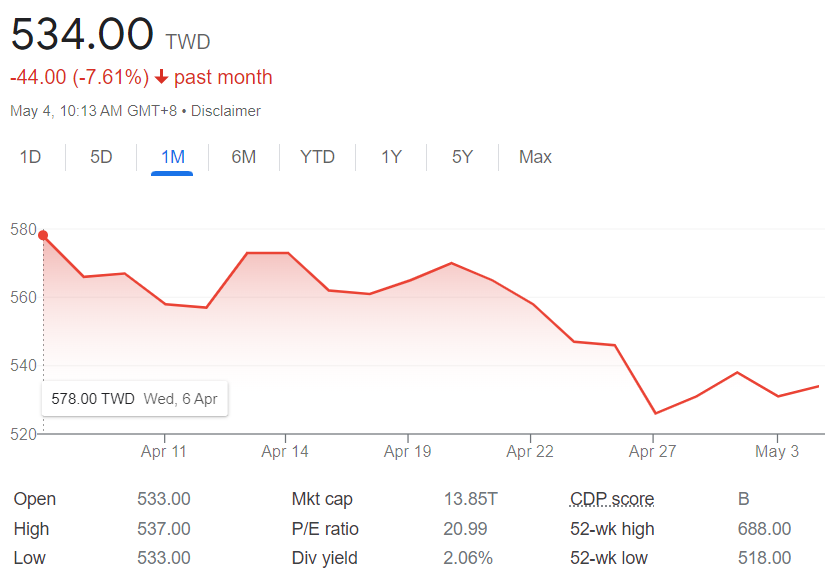The width and height of the screenshot is (836, 586).
Task: Click the active 1M tab
Action: pyautogui.click(x=172, y=157)
